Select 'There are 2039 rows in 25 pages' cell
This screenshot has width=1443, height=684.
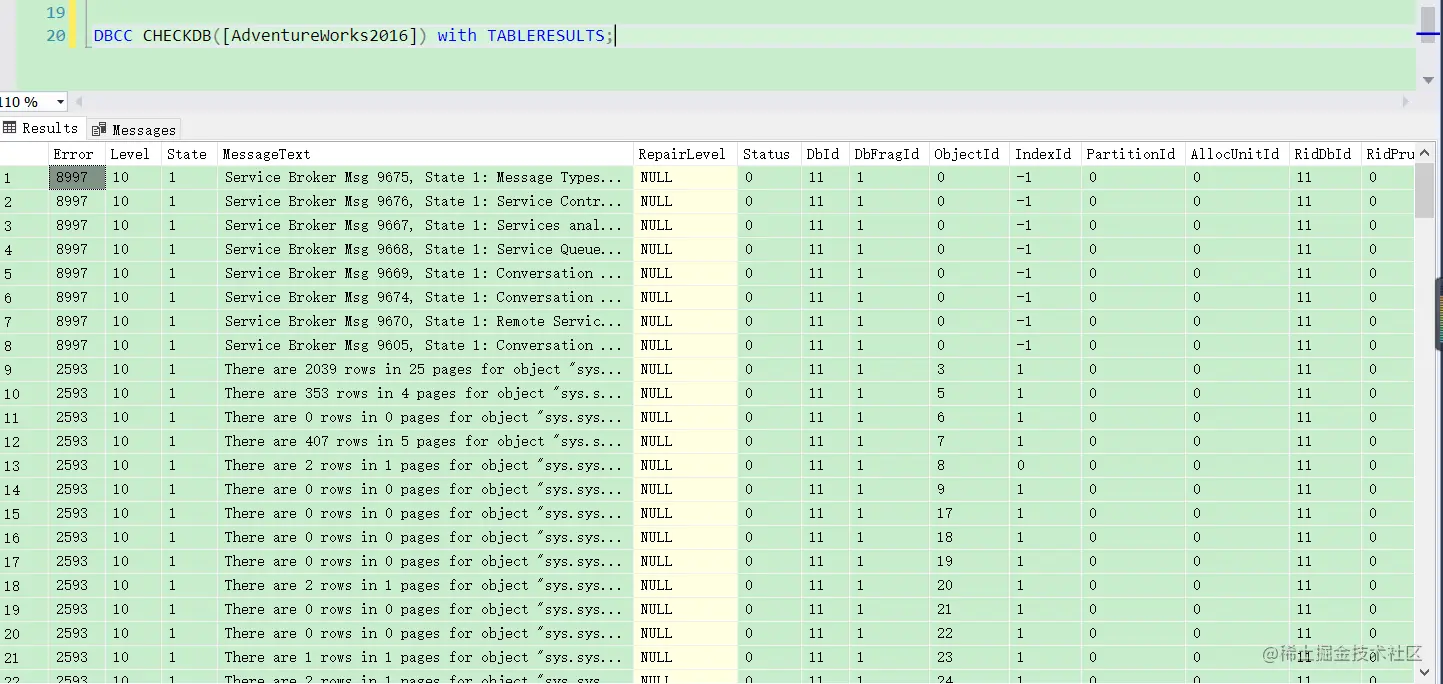(425, 369)
